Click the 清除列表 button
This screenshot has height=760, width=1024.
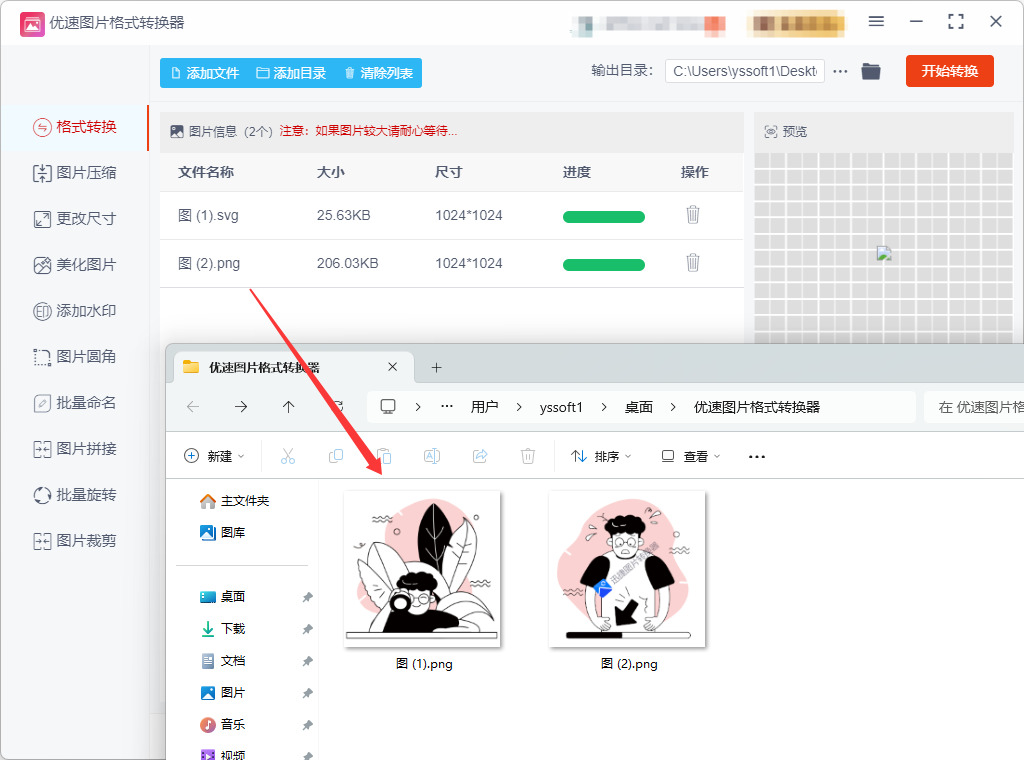(379, 73)
